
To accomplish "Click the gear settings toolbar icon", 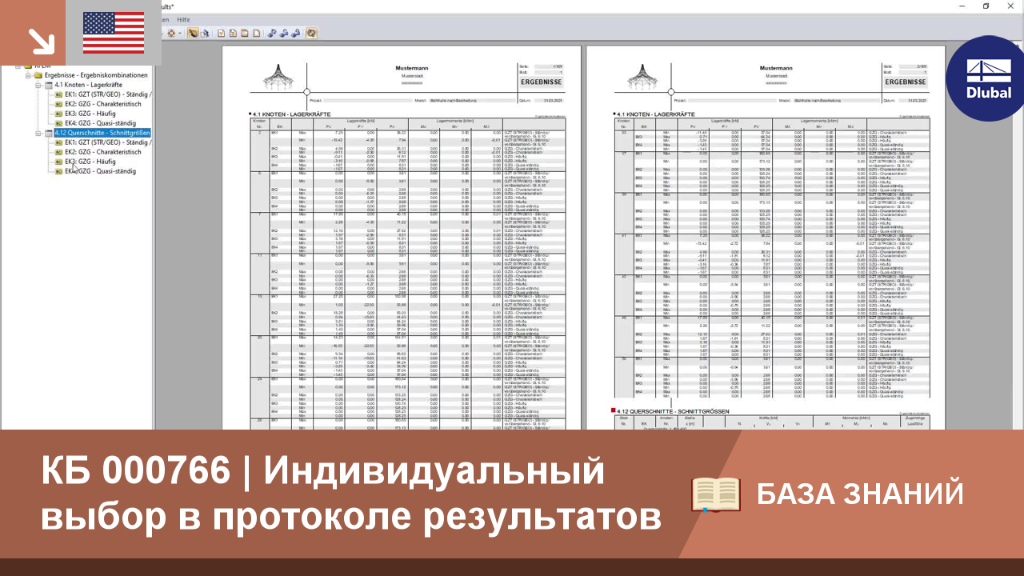I will click(x=172, y=33).
